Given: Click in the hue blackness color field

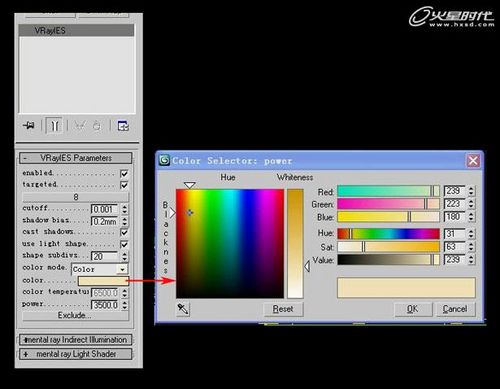Looking at the screenshot, I should (x=230, y=243).
